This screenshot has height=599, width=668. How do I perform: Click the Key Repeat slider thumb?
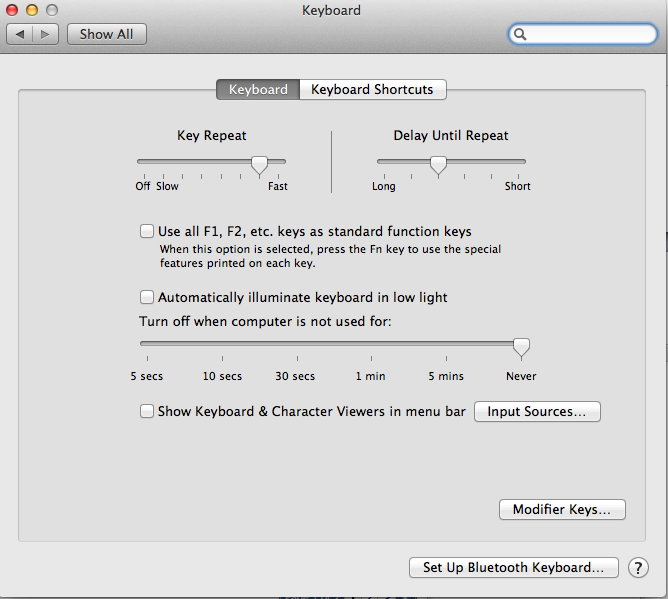259,165
